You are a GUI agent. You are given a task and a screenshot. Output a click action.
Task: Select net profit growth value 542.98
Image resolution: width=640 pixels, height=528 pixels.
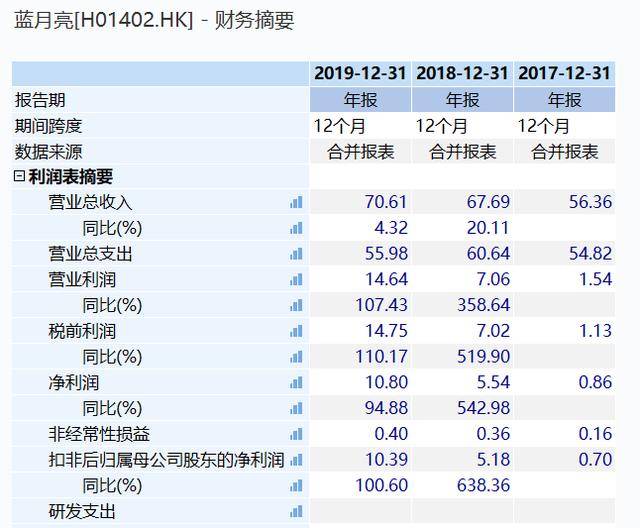point(483,408)
